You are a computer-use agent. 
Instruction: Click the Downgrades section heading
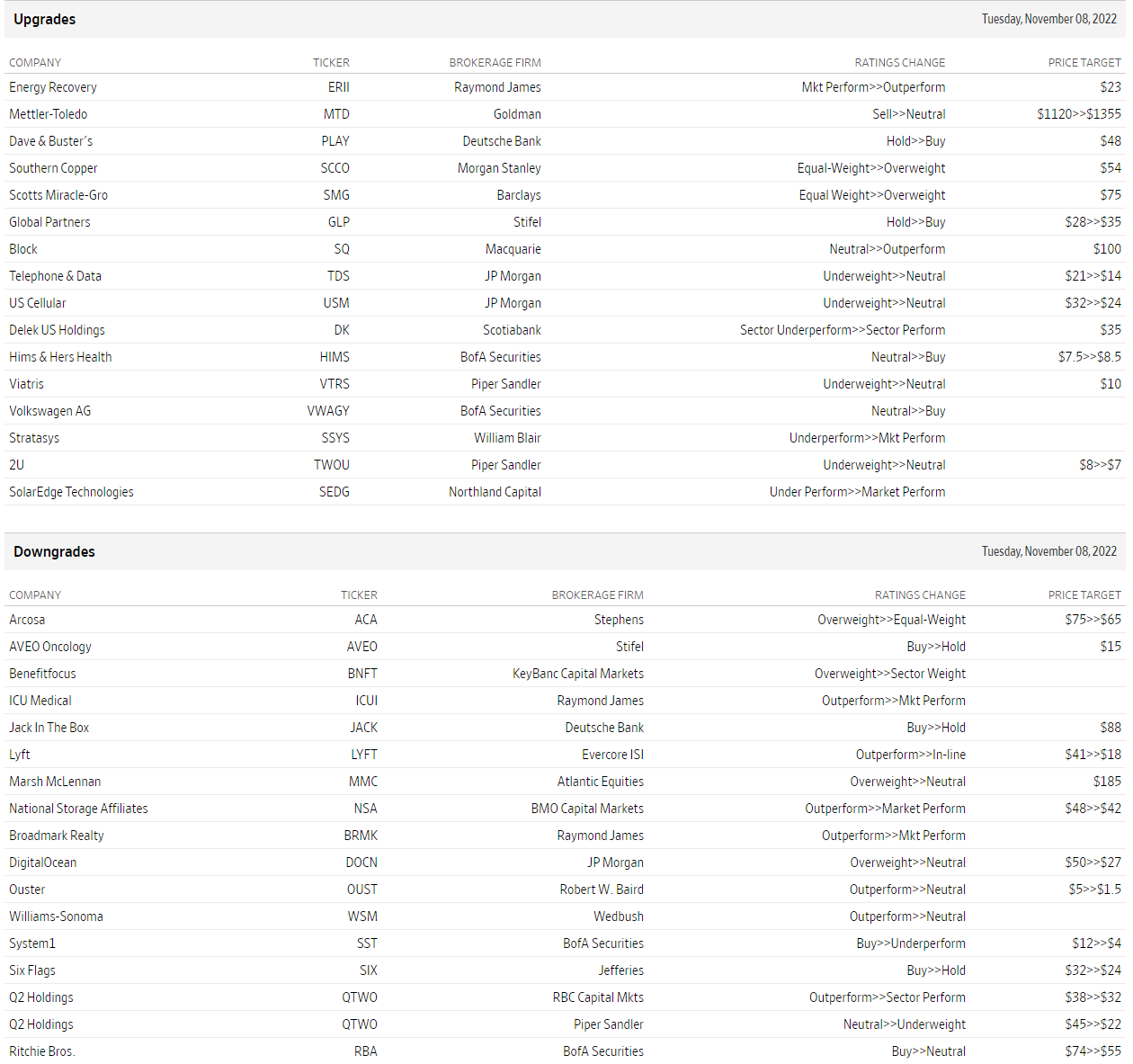[x=54, y=552]
